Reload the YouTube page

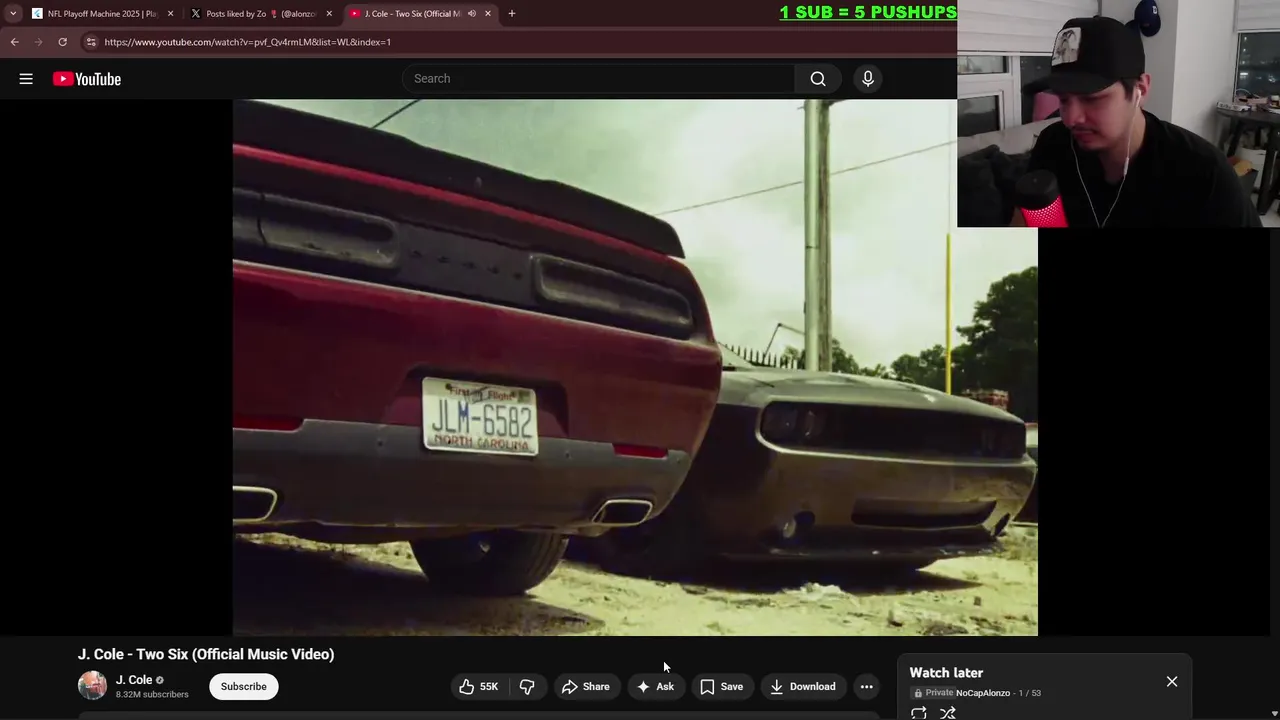(x=62, y=42)
